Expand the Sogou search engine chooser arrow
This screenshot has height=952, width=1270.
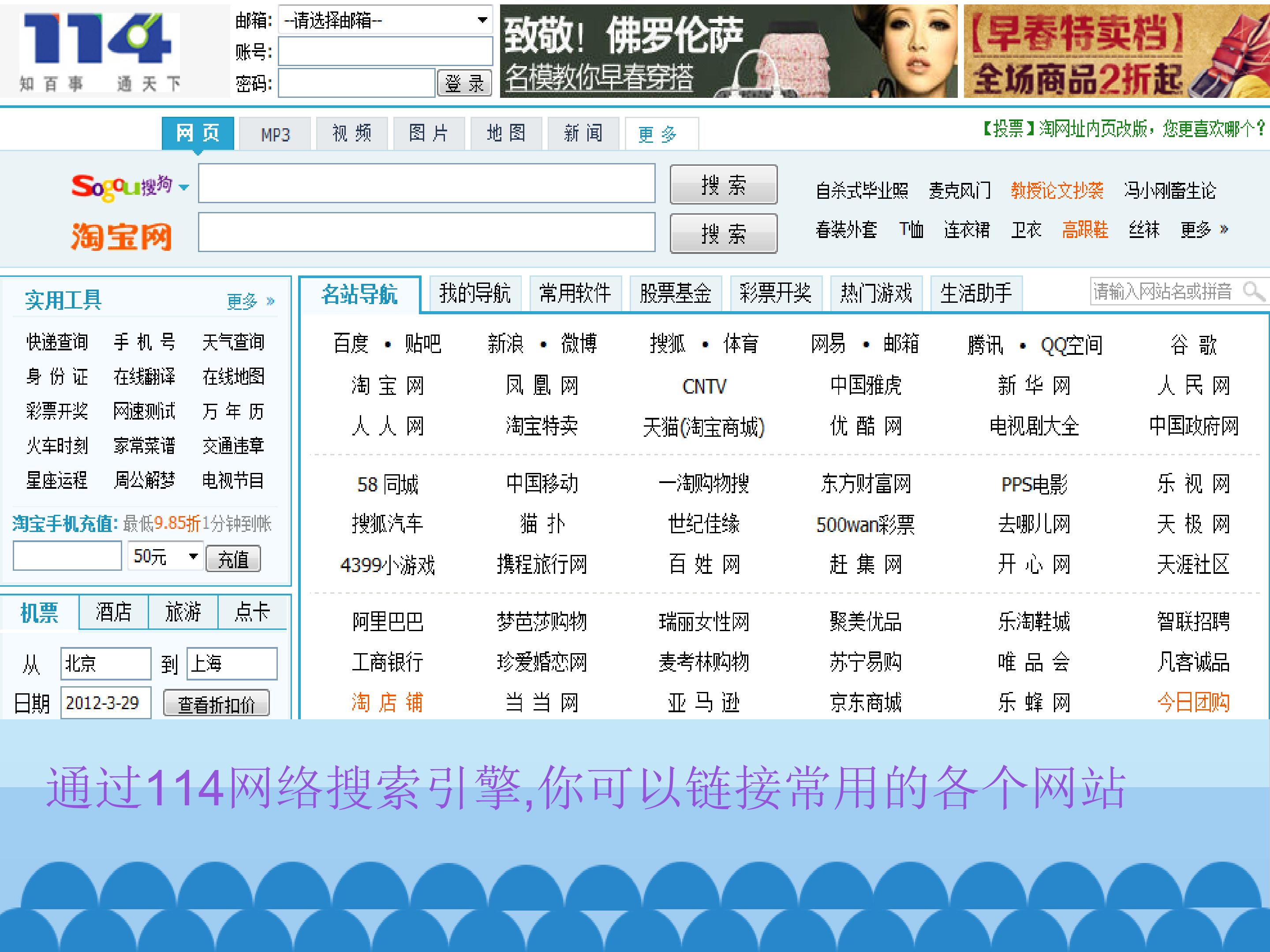click(x=184, y=187)
